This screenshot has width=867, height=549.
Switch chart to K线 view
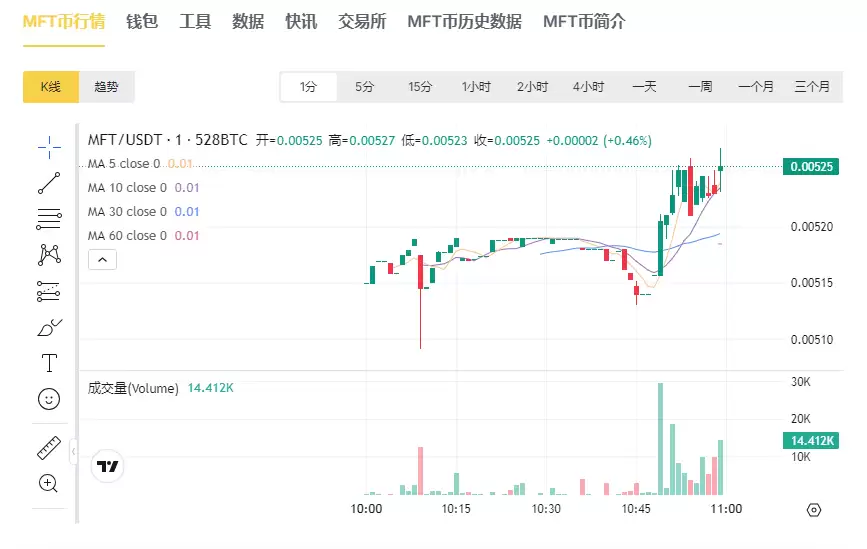pos(51,87)
